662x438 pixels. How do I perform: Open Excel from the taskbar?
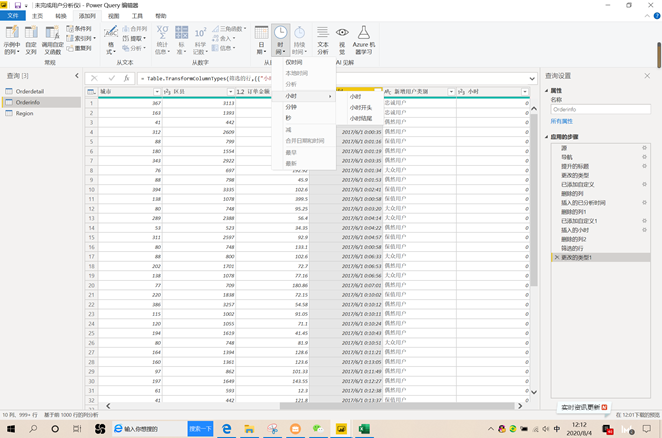tap(364, 429)
